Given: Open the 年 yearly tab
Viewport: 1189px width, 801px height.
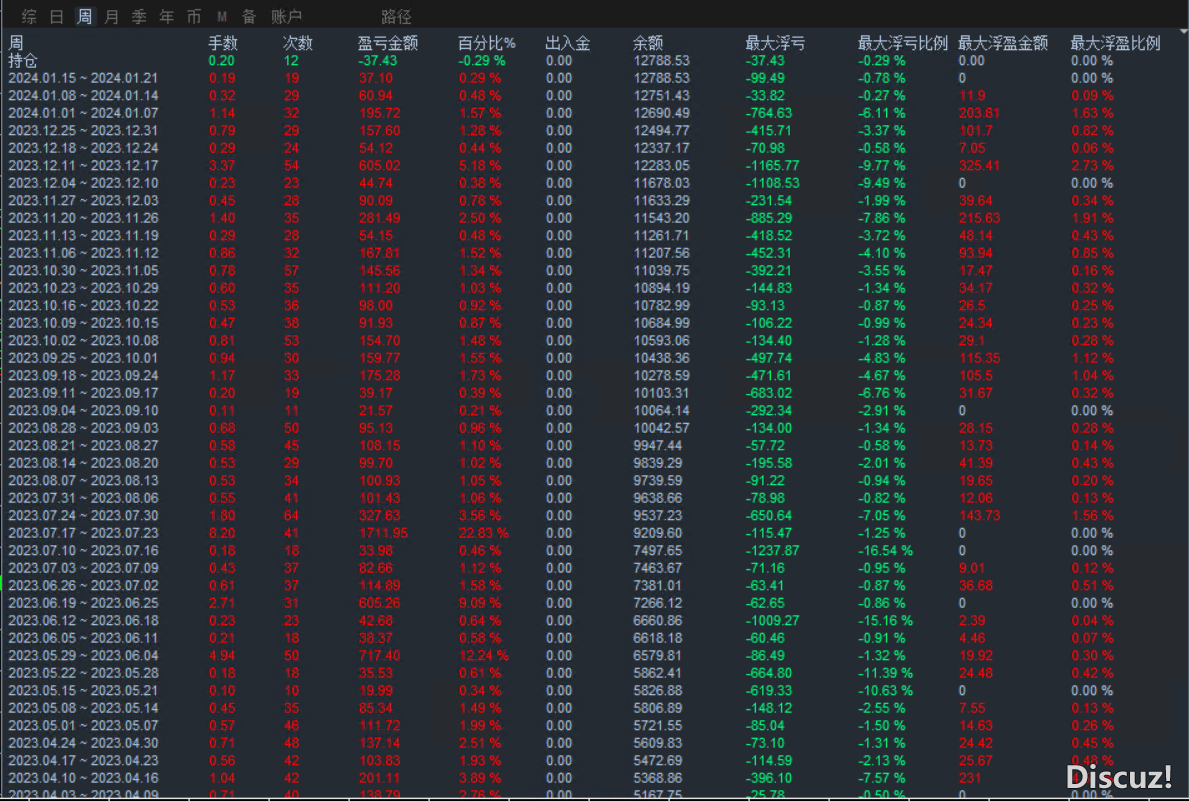Looking at the screenshot, I should pyautogui.click(x=166, y=17).
